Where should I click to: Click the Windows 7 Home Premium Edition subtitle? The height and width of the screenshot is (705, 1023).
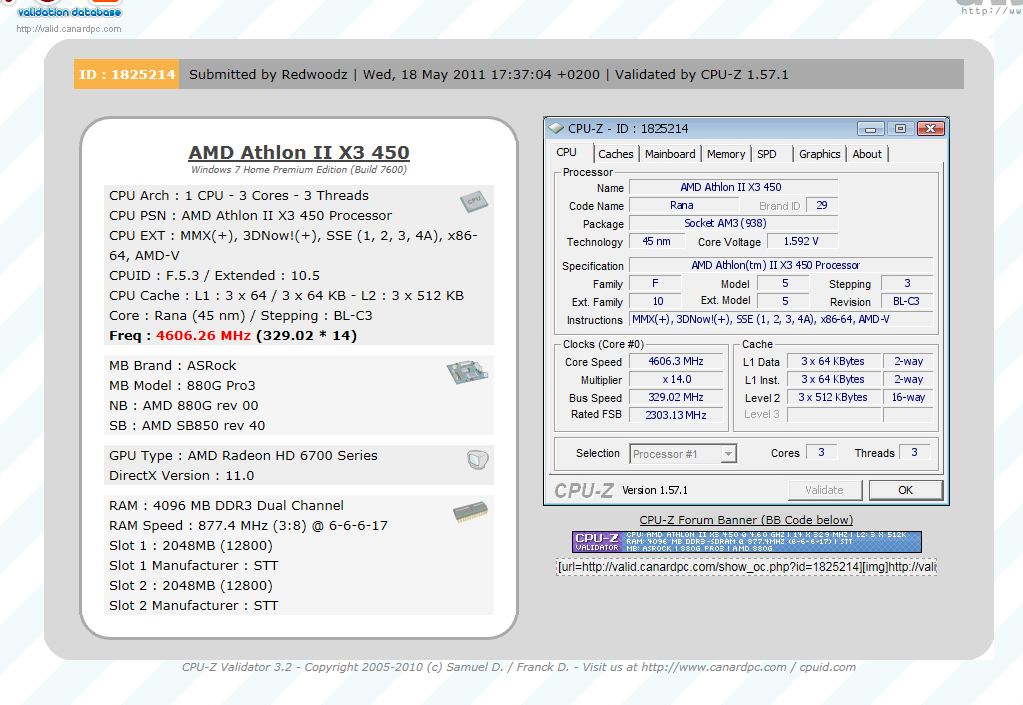pyautogui.click(x=299, y=170)
